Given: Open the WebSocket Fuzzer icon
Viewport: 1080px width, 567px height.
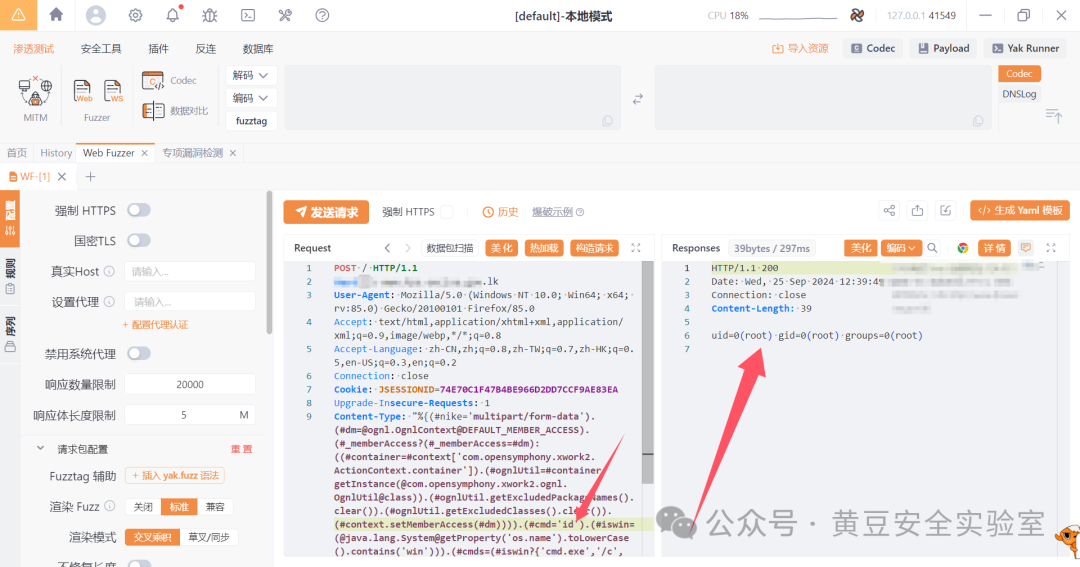Looking at the screenshot, I should point(113,92).
